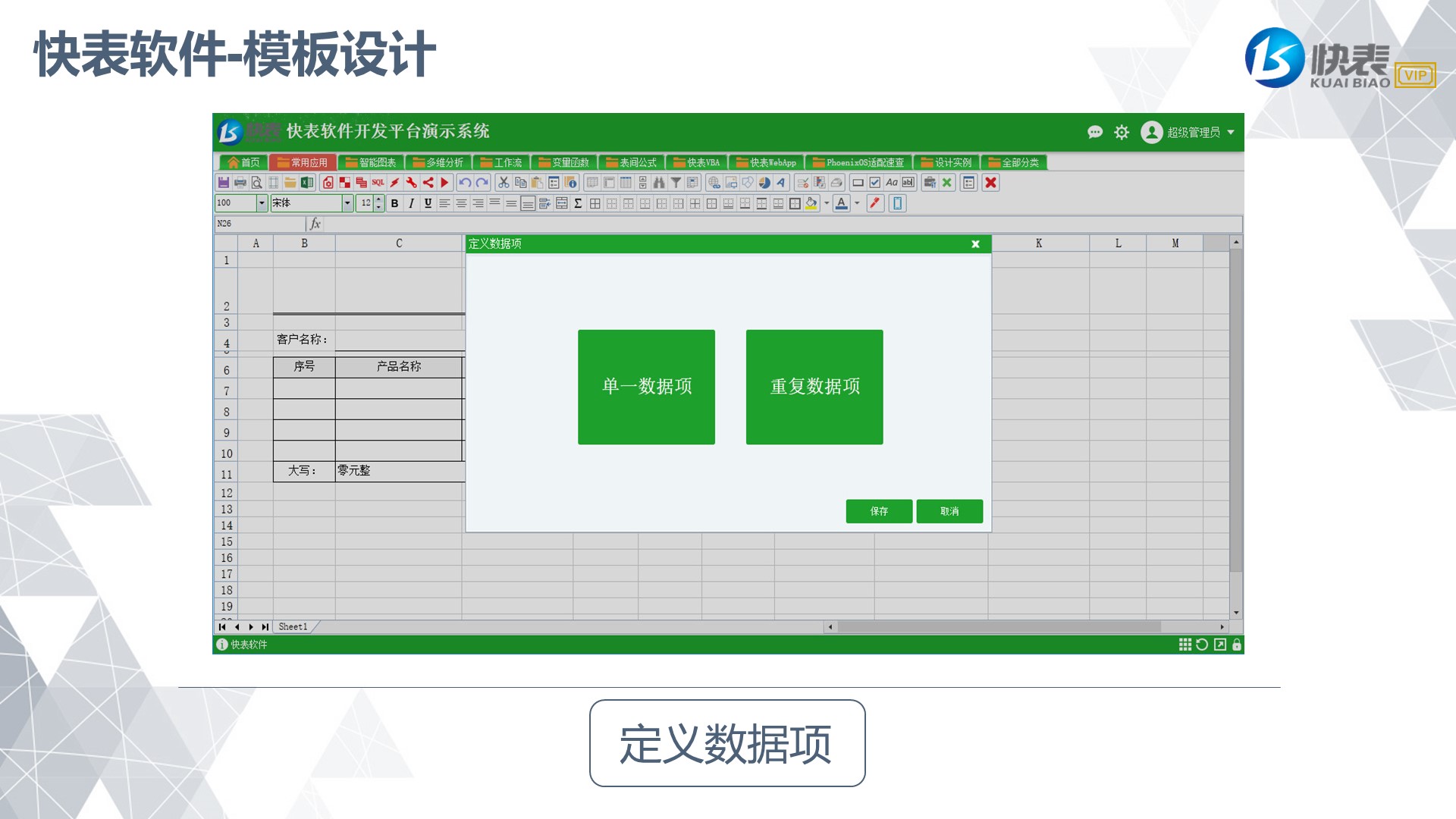Click the undo arrow icon
This screenshot has height=819, width=1456.
pos(465,183)
